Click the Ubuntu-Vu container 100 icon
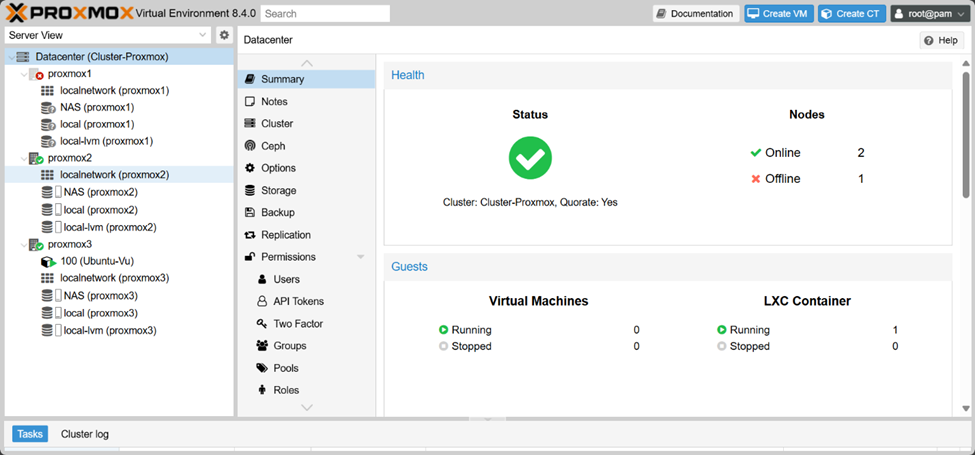975x455 pixels. [x=48, y=261]
